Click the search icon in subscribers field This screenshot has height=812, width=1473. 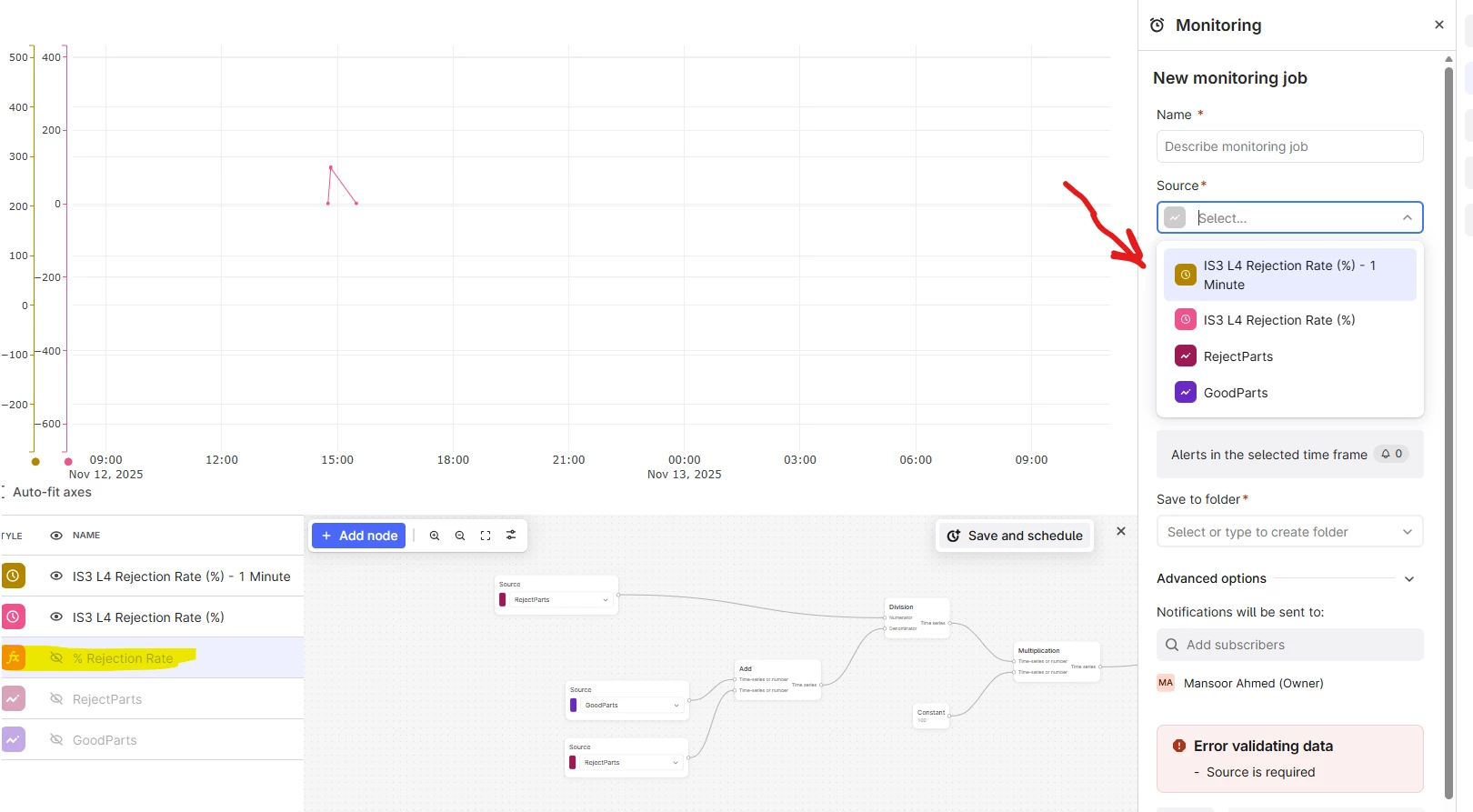point(1172,645)
